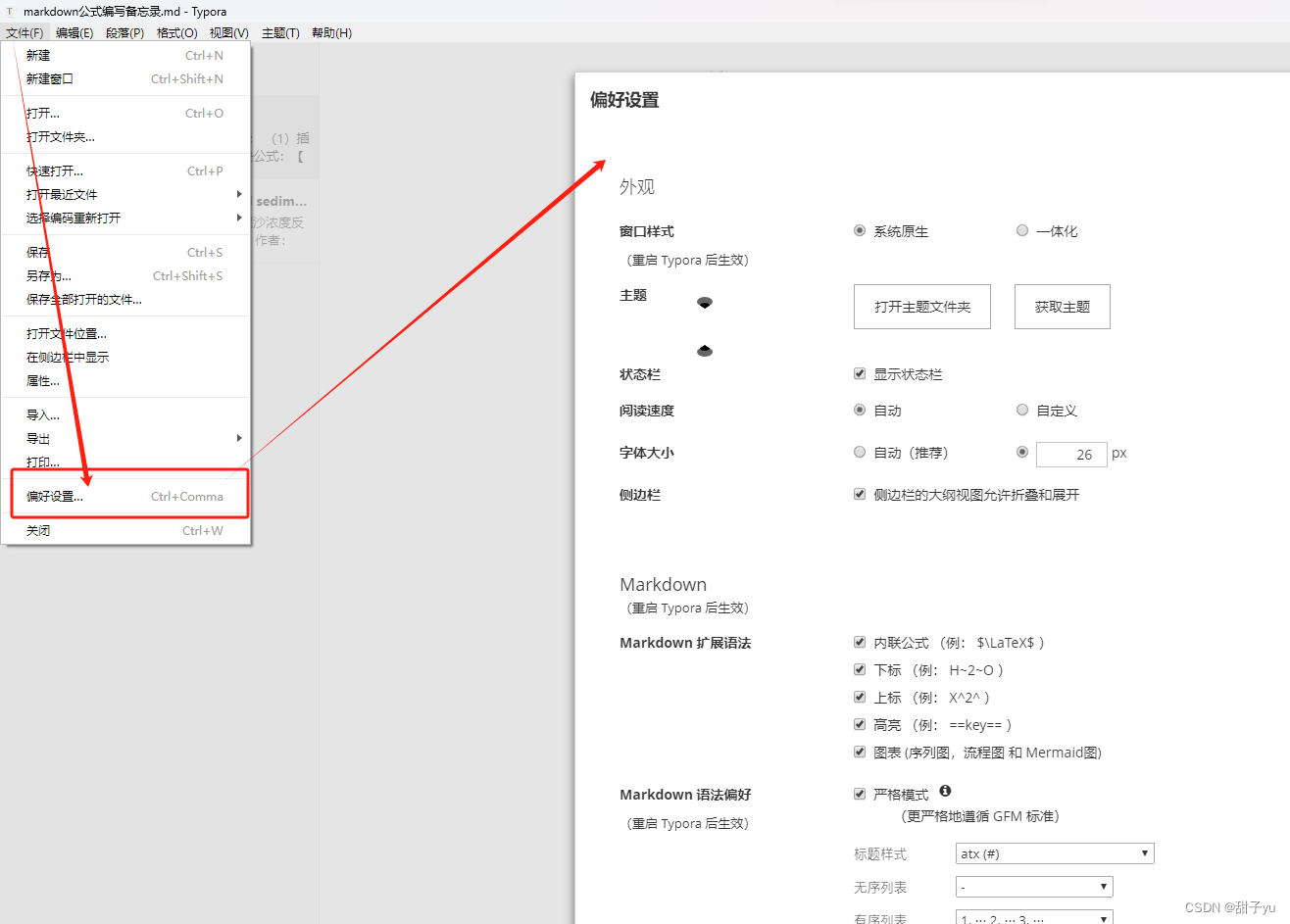Choose 属性... menu entry
Screen dimensions: 1290x924
point(126,381)
